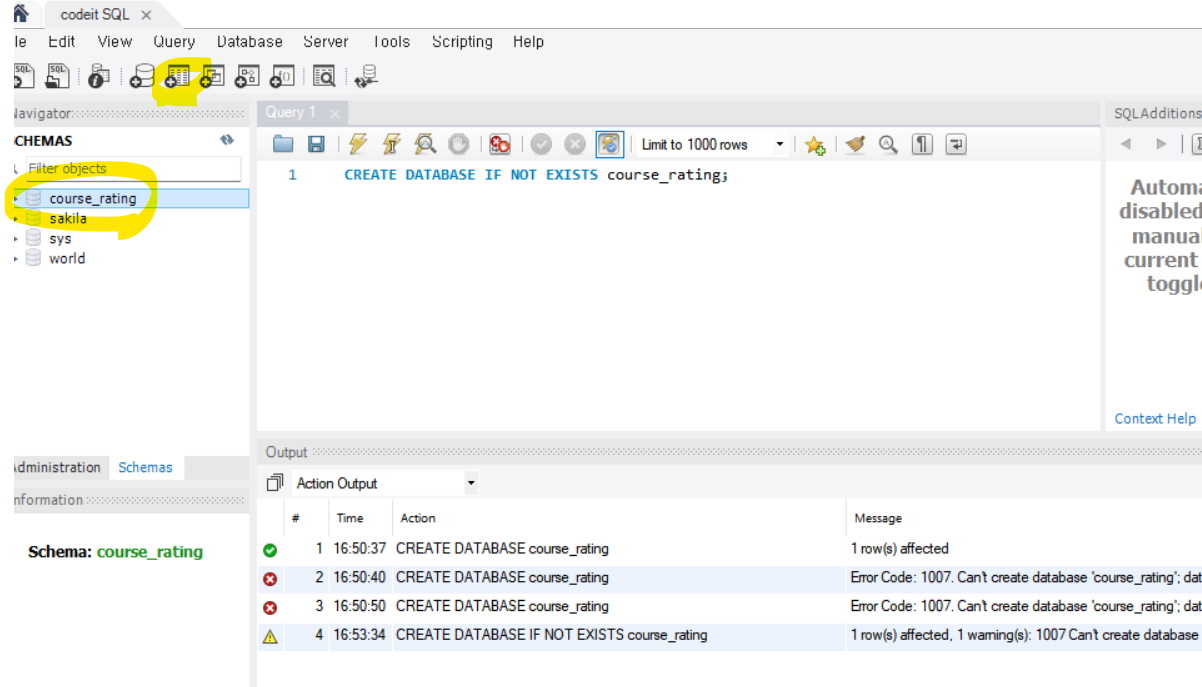This screenshot has height=687, width=1202.
Task: Stop the running query
Action: click(458, 145)
